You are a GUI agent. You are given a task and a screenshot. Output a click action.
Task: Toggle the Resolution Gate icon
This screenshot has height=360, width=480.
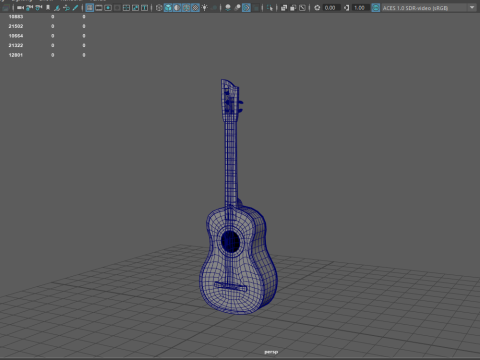pos(108,7)
